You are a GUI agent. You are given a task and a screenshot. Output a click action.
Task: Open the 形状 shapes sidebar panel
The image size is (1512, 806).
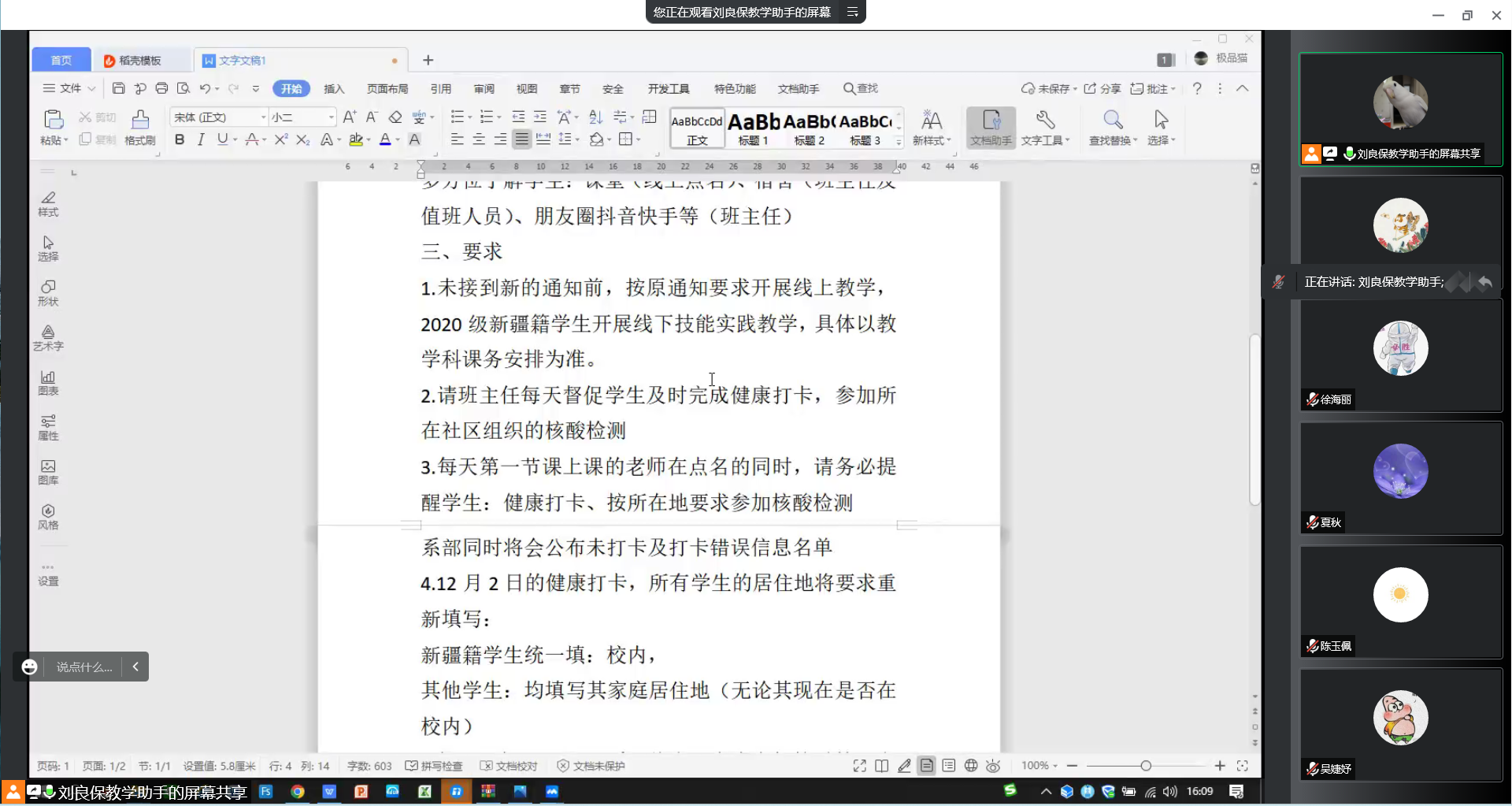48,293
